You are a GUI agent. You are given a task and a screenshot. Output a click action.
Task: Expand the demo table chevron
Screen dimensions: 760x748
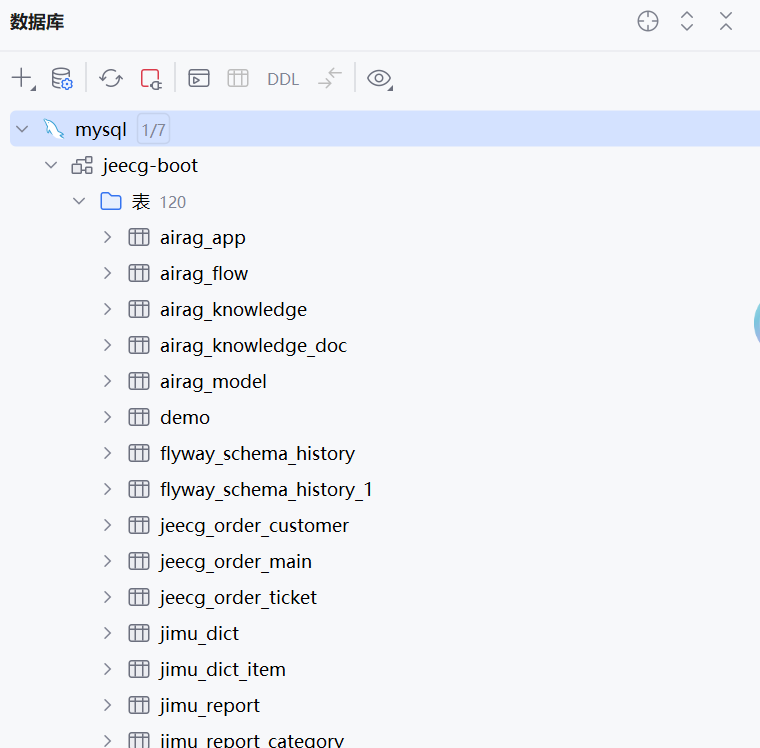click(x=108, y=417)
